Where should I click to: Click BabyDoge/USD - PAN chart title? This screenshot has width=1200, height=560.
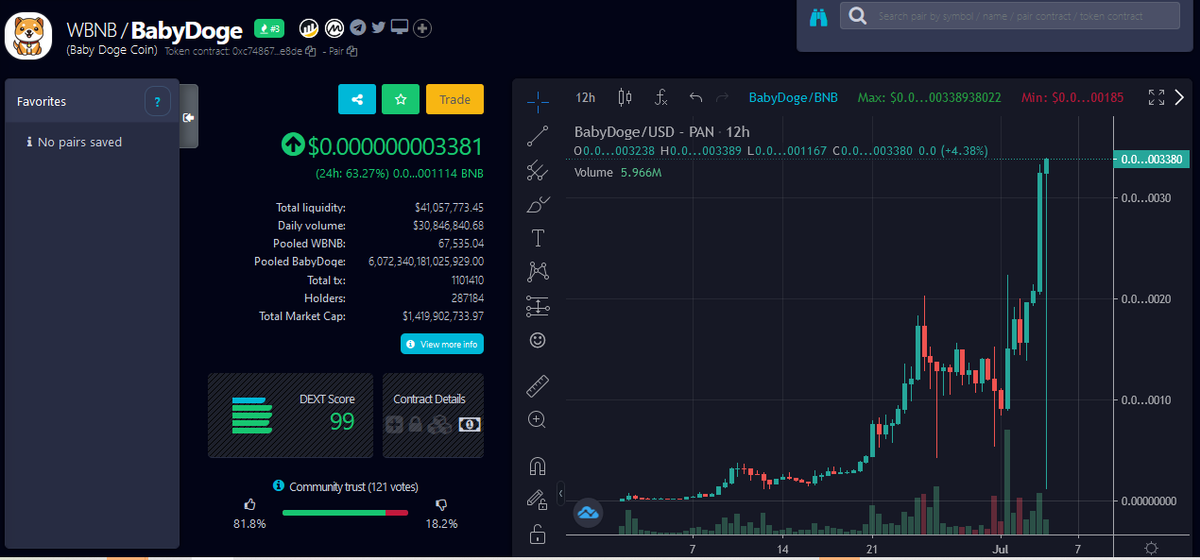point(662,131)
